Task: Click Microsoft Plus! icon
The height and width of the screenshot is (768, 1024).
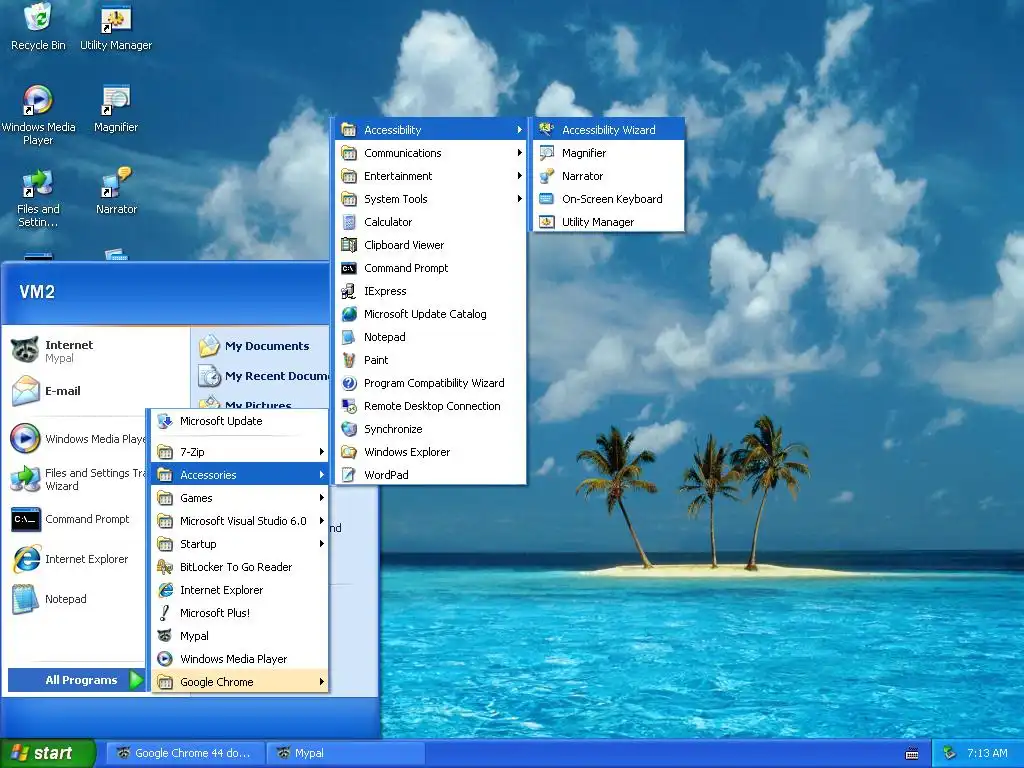Action: click(x=165, y=613)
